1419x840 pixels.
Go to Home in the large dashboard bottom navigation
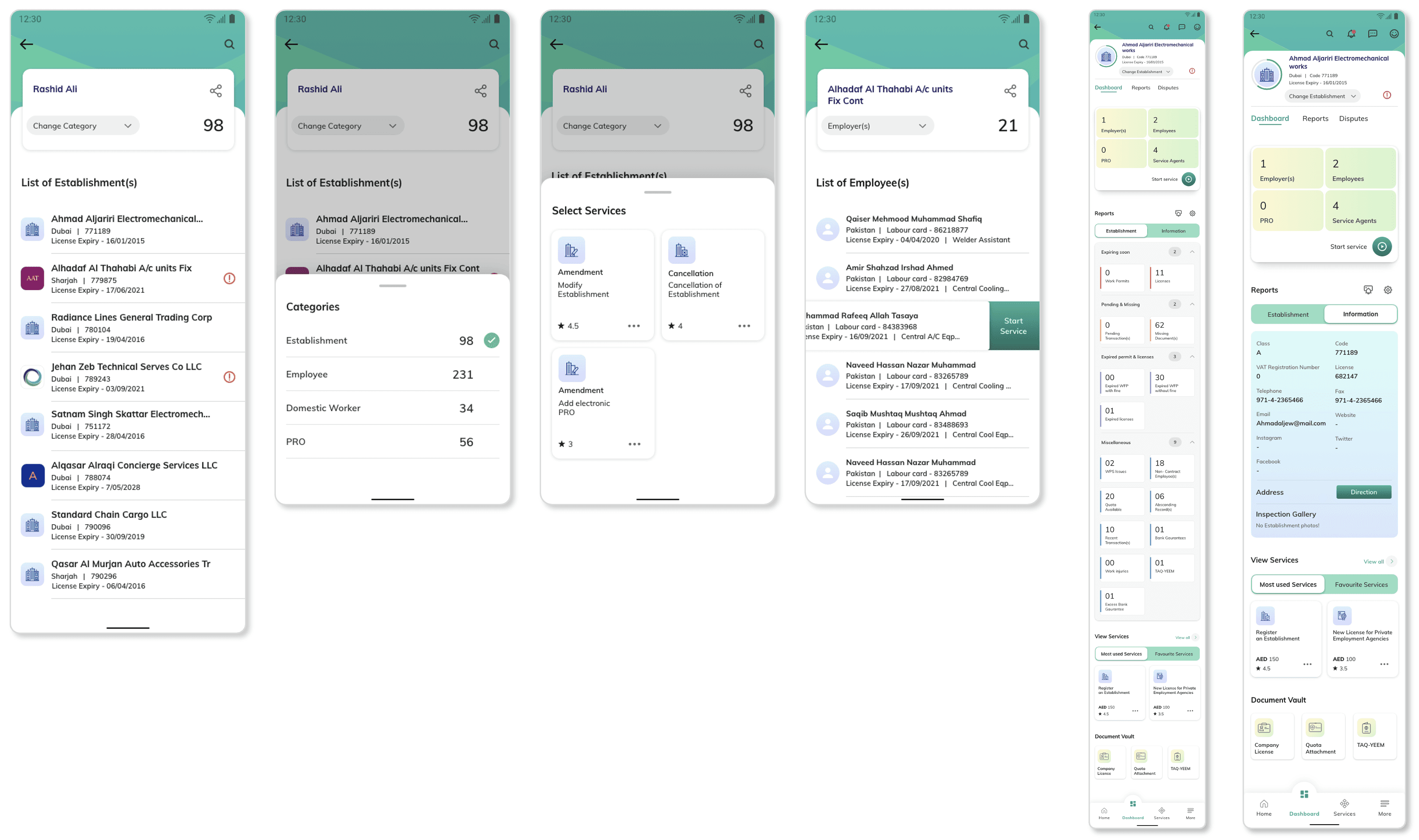coord(1263,808)
